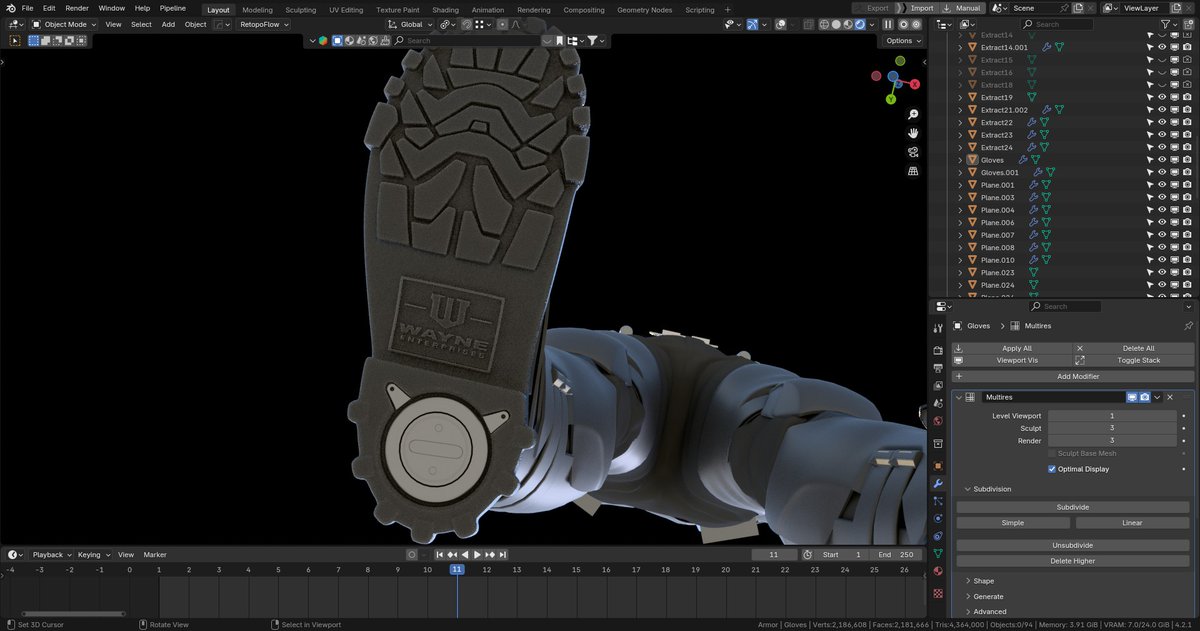Toggle visibility eye for Extract22

point(1162,122)
